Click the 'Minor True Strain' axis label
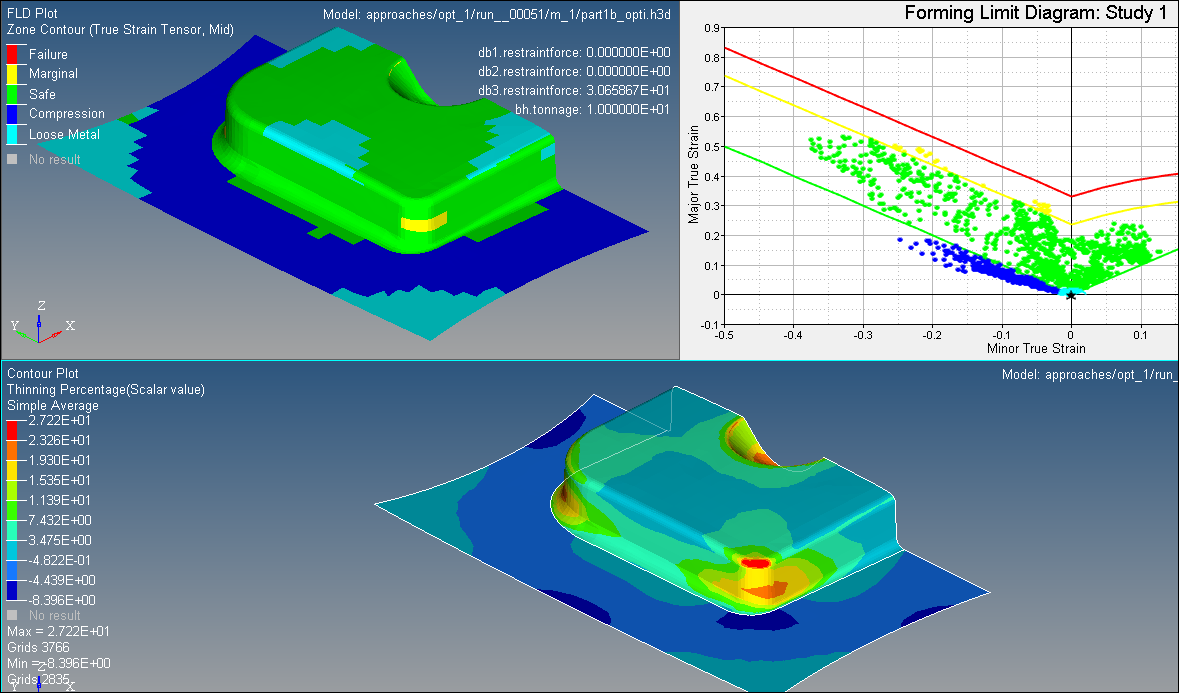The height and width of the screenshot is (693, 1179). [1036, 349]
